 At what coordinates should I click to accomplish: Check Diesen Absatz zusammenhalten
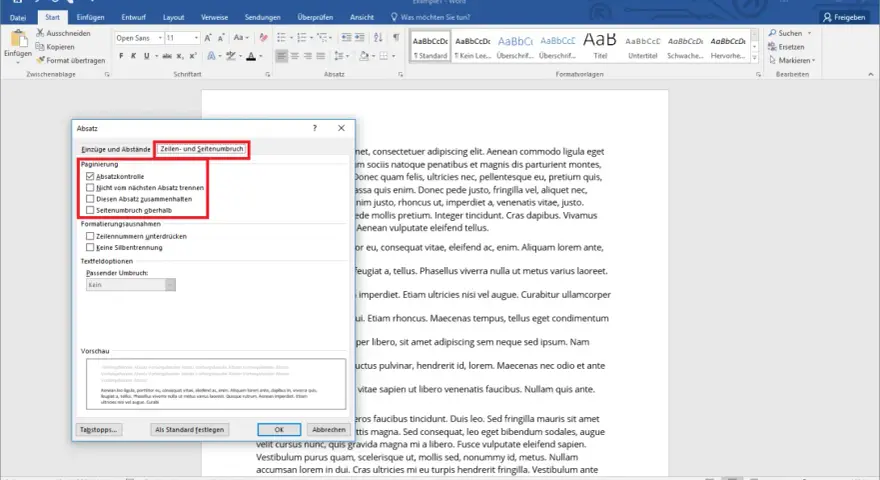click(x=90, y=199)
